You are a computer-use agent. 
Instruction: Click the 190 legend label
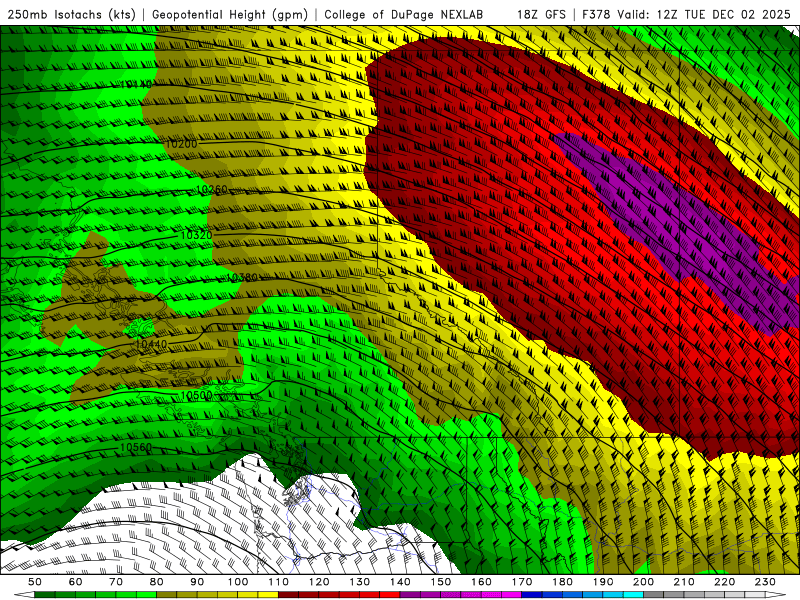(603, 582)
